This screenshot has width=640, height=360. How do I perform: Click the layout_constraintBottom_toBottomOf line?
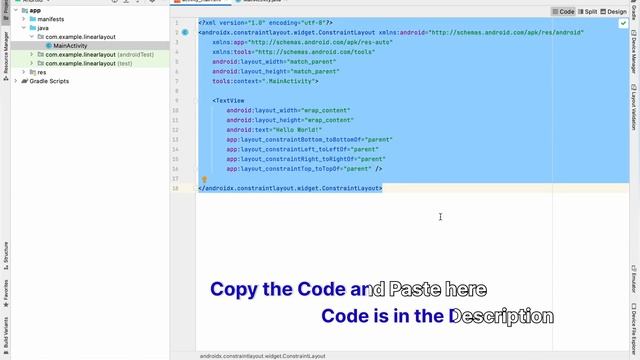click(x=309, y=140)
